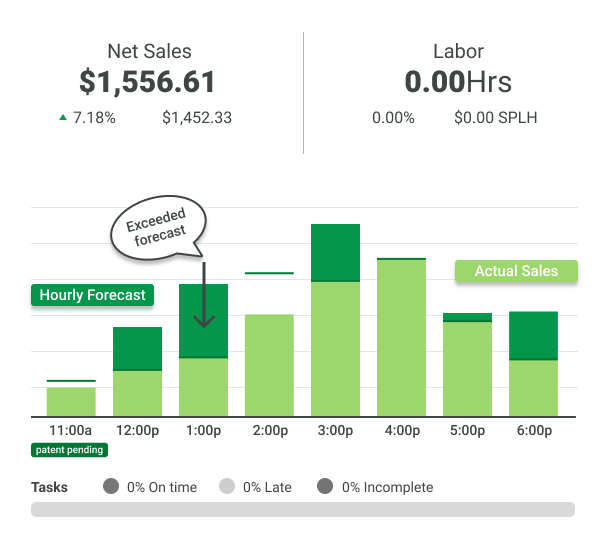Click the patent pending badge

(x=69, y=450)
